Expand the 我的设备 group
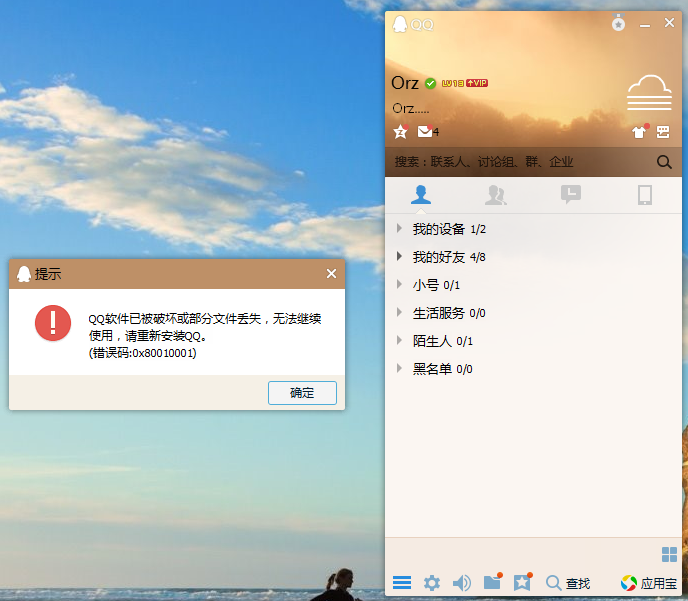The image size is (688, 601). (x=438, y=229)
